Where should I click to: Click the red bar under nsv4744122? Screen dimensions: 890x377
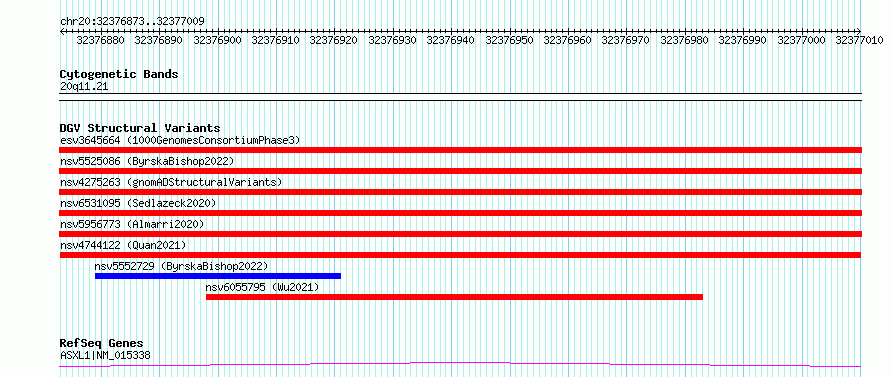click(461, 255)
